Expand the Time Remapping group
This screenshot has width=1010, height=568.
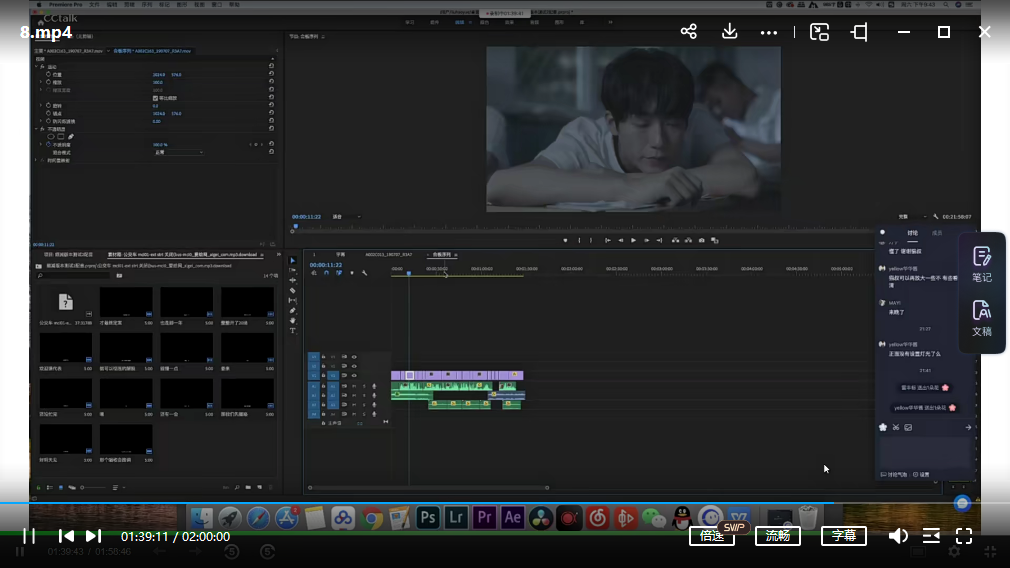coord(36,160)
